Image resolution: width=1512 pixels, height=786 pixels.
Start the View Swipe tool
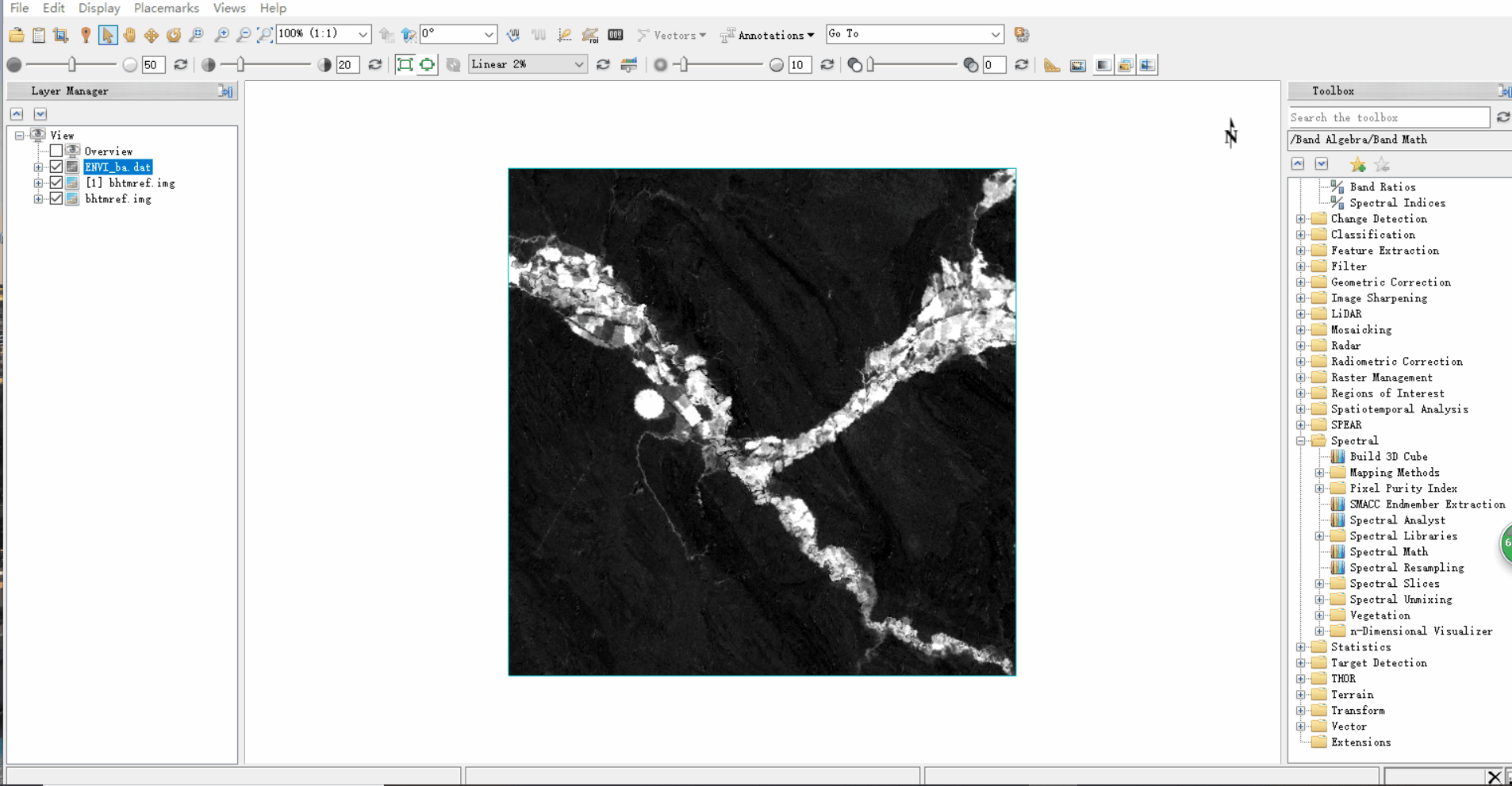1147,65
